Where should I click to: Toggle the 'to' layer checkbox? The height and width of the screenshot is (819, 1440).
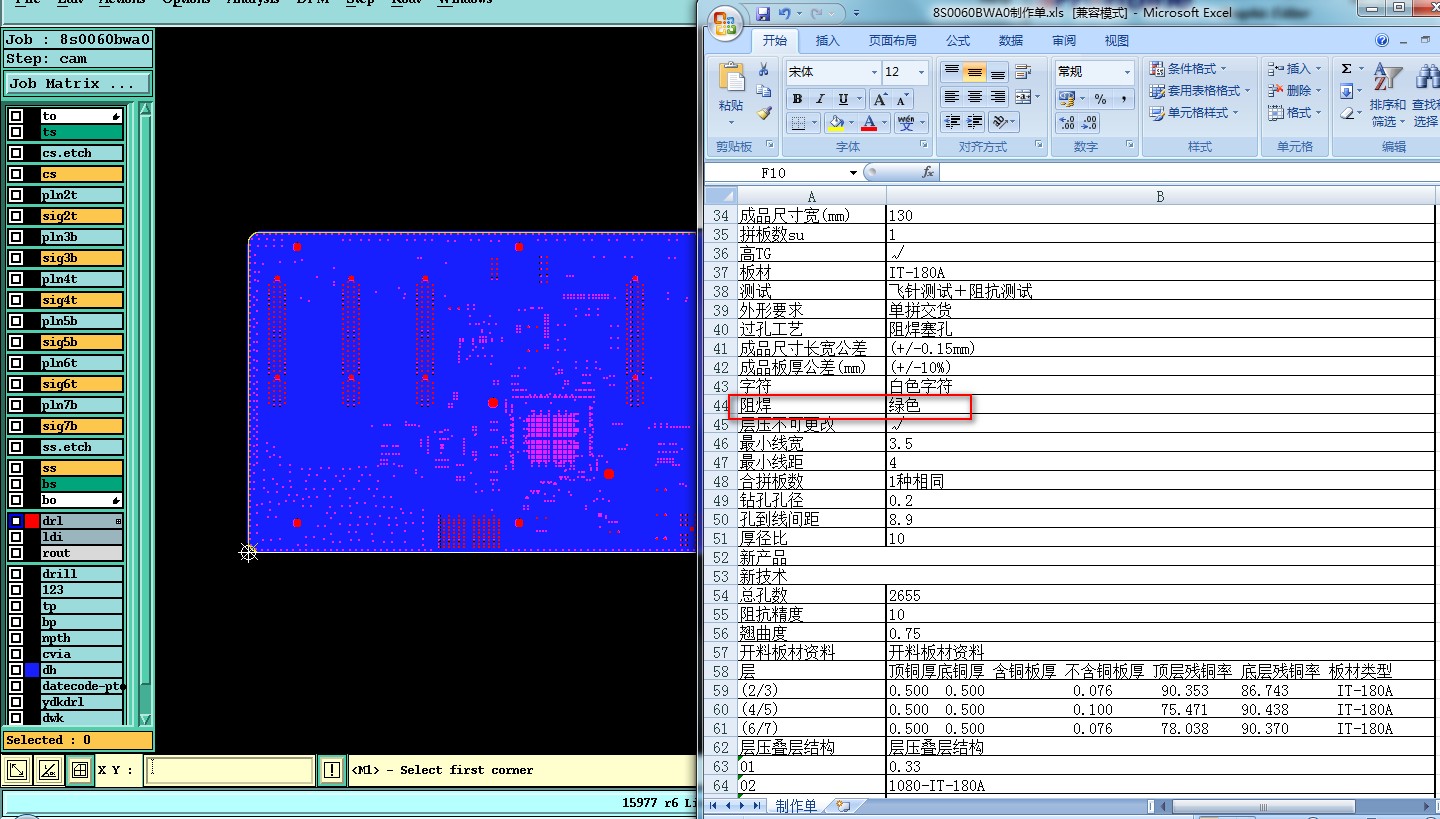point(16,116)
